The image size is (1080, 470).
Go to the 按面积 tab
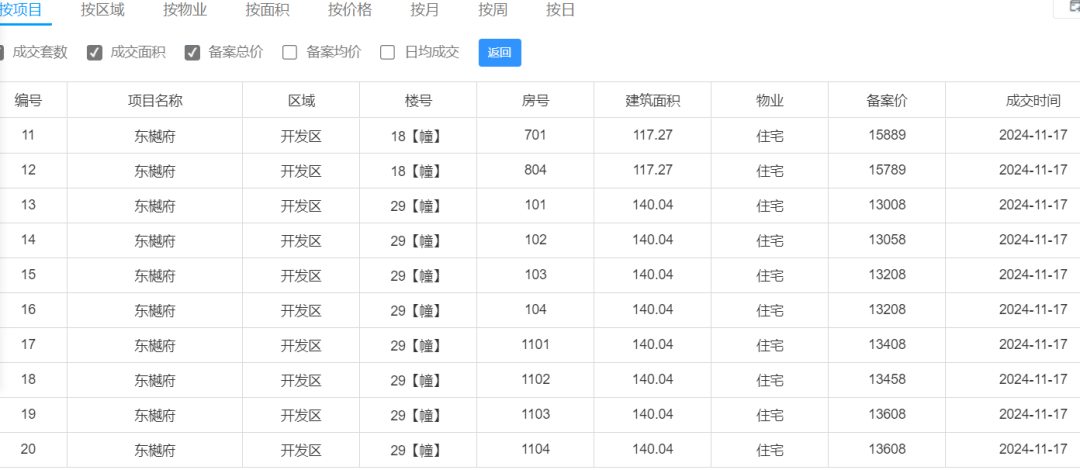(x=267, y=10)
